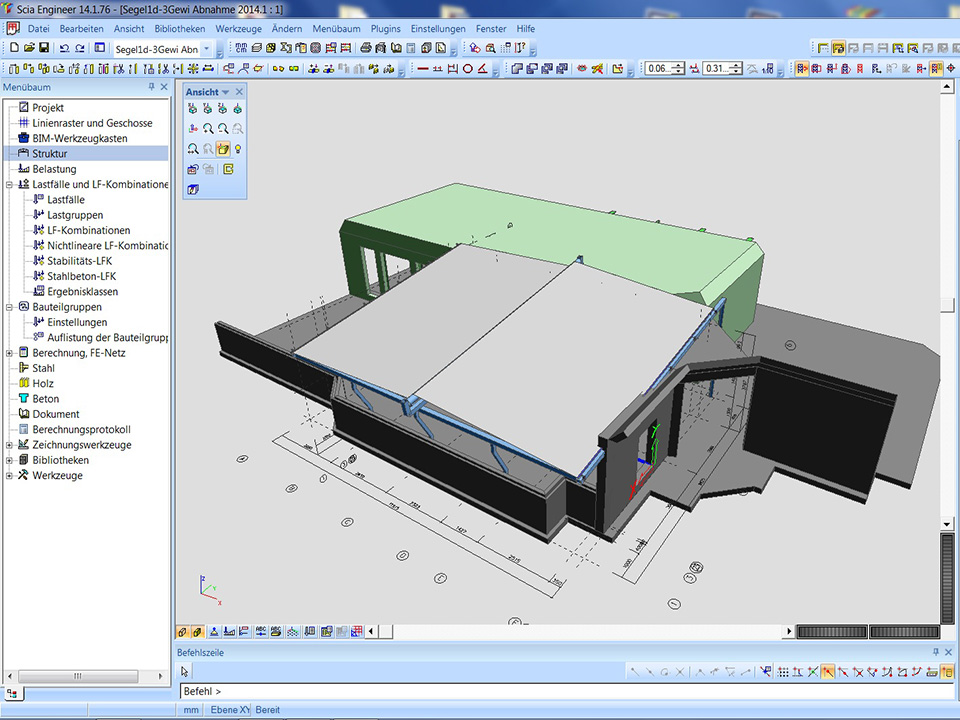Toggle the first highlighted button on view bar bottom-left
This screenshot has width=960, height=720.
[x=183, y=632]
